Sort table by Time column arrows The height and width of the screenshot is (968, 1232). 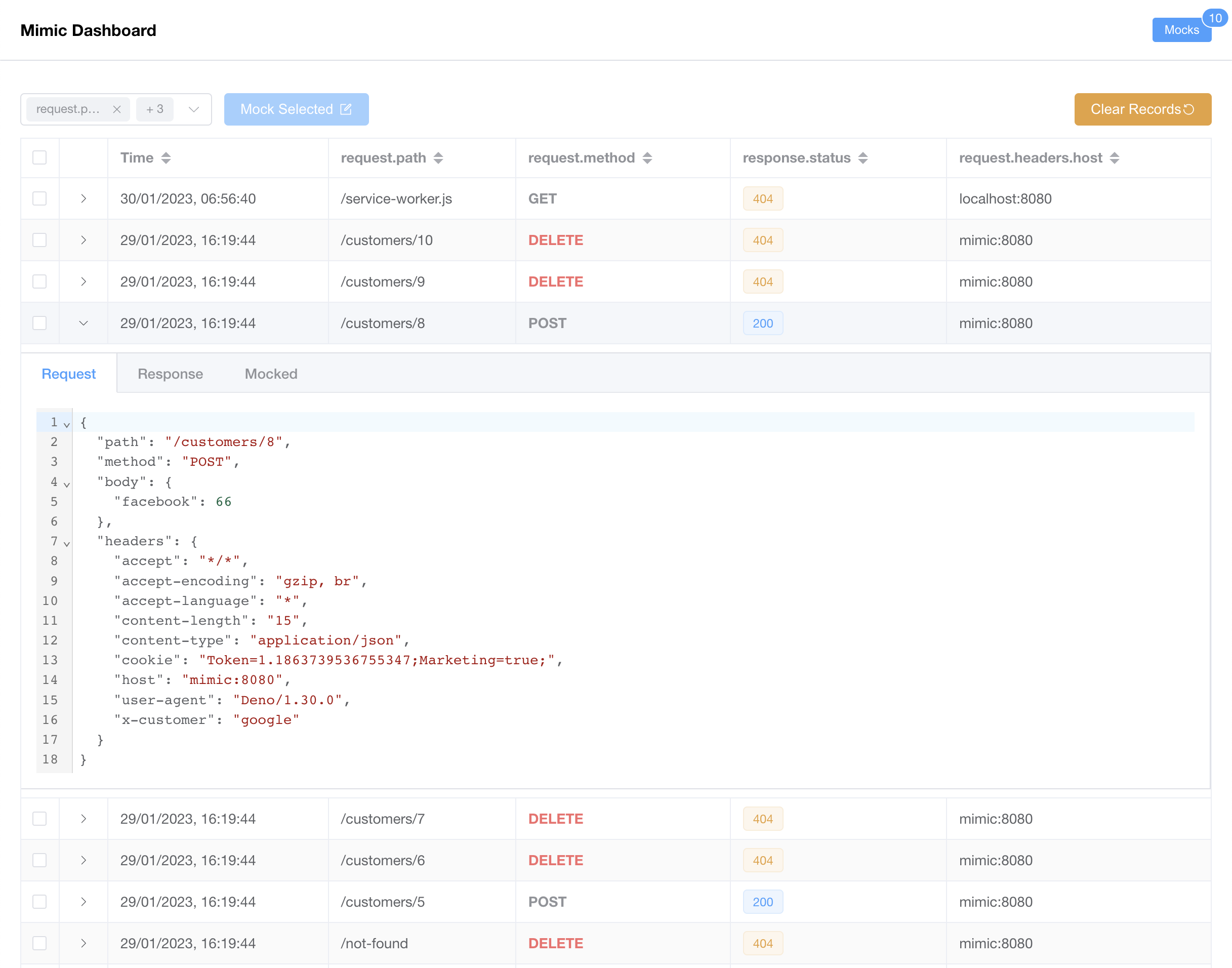pos(166,158)
